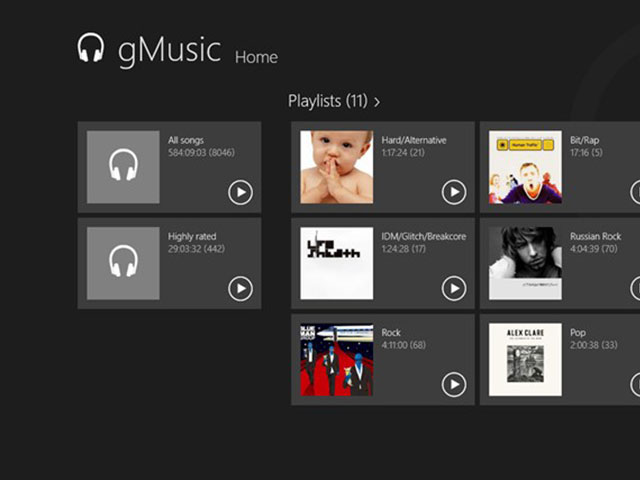Open the Hard/Alternative playlist title
The width and height of the screenshot is (640, 480).
(x=414, y=140)
